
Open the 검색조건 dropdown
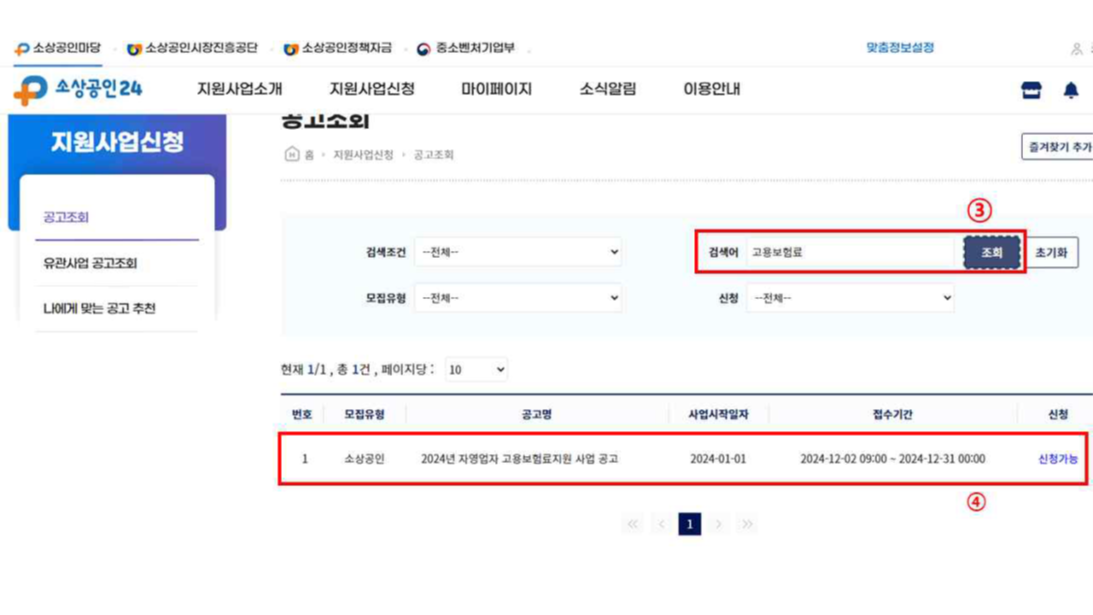(x=520, y=253)
